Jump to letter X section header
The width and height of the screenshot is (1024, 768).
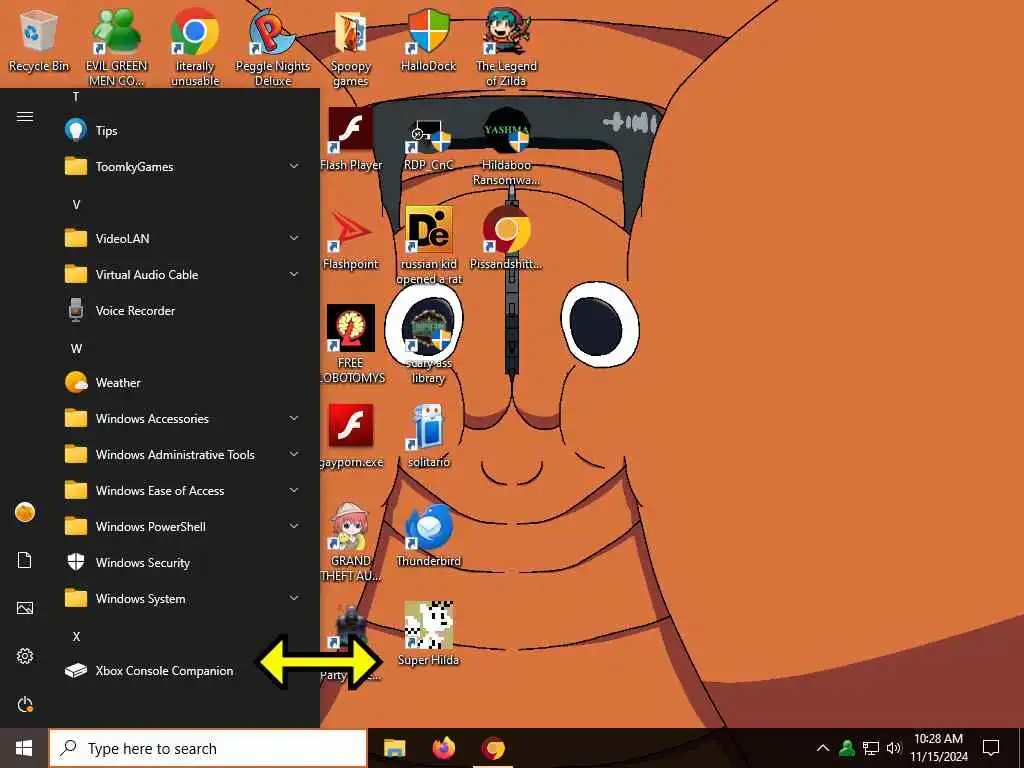[76, 637]
